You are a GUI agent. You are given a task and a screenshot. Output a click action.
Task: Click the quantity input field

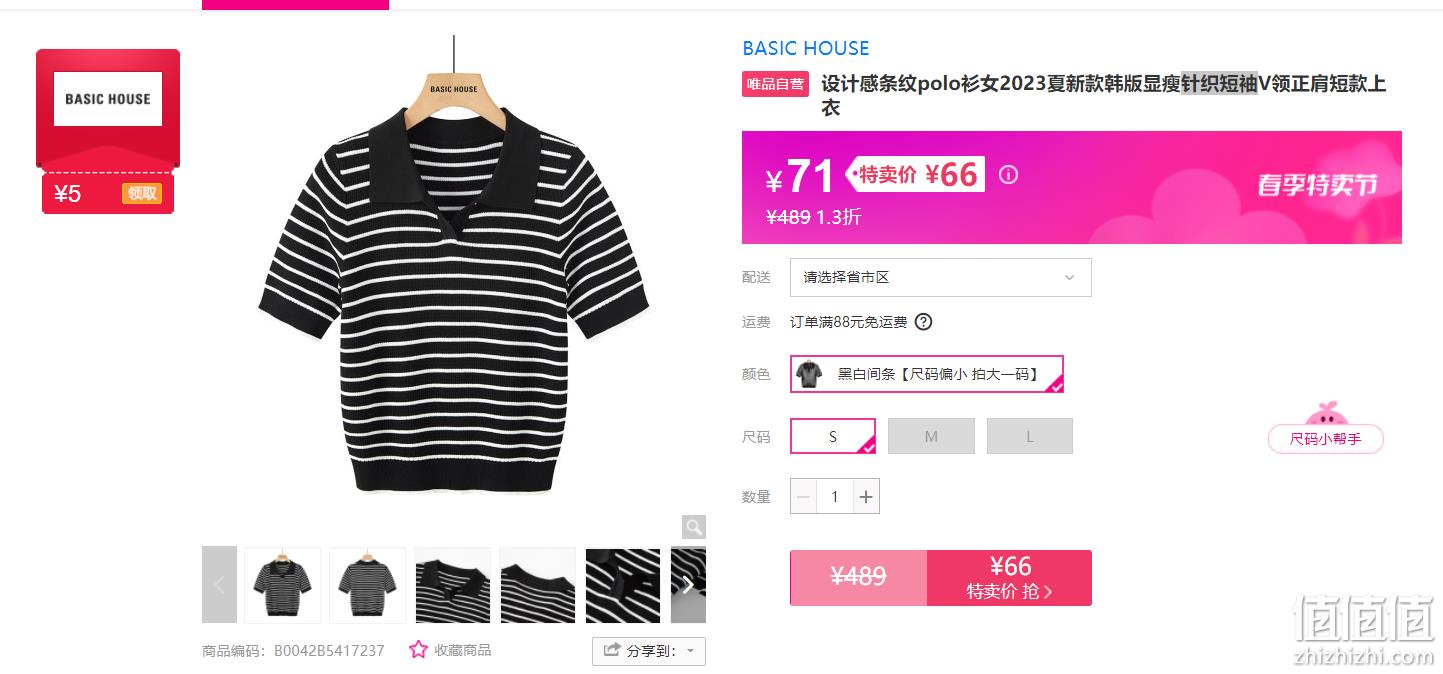point(835,496)
